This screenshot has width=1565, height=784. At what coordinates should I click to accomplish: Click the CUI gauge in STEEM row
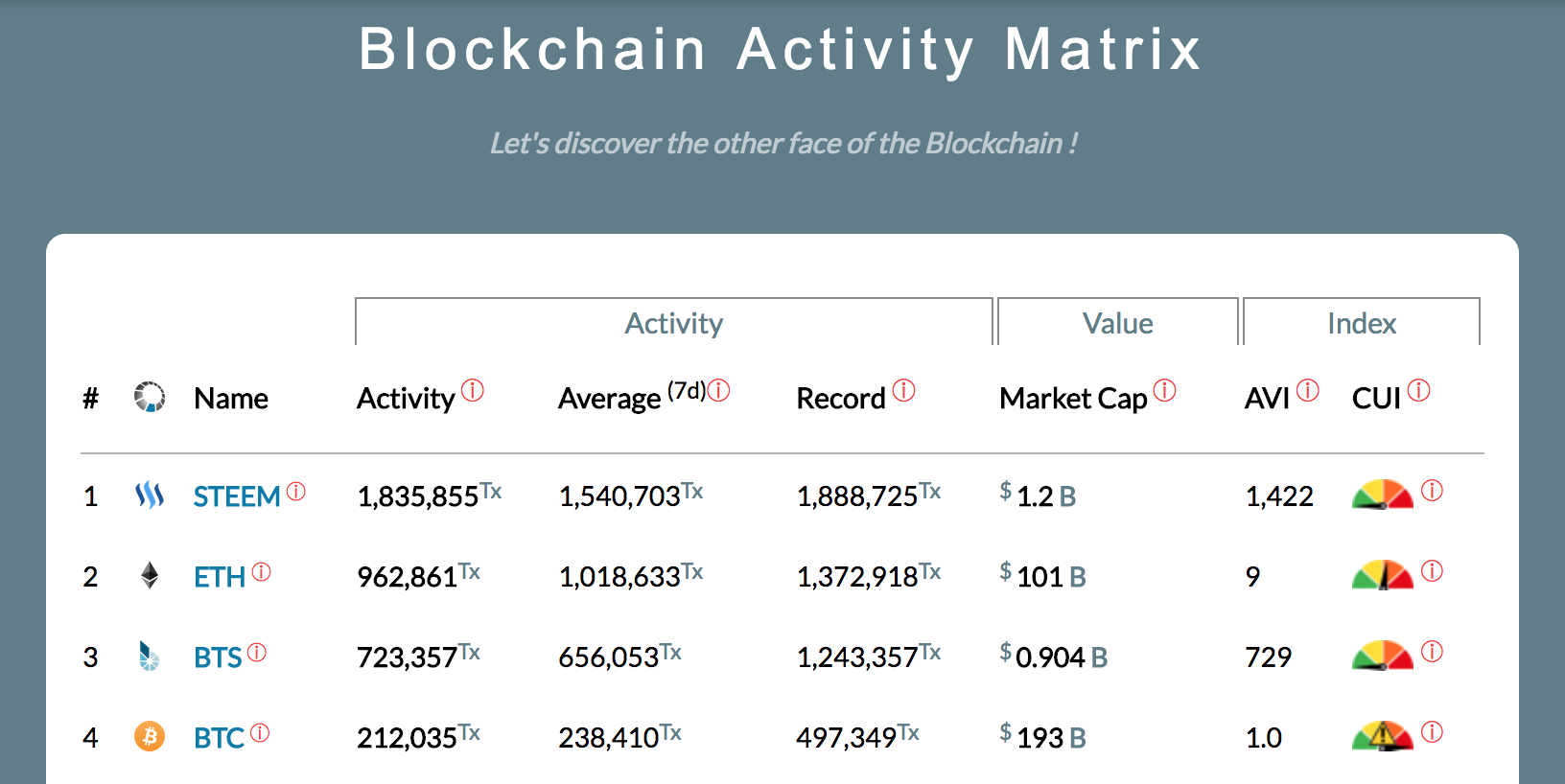click(x=1383, y=495)
